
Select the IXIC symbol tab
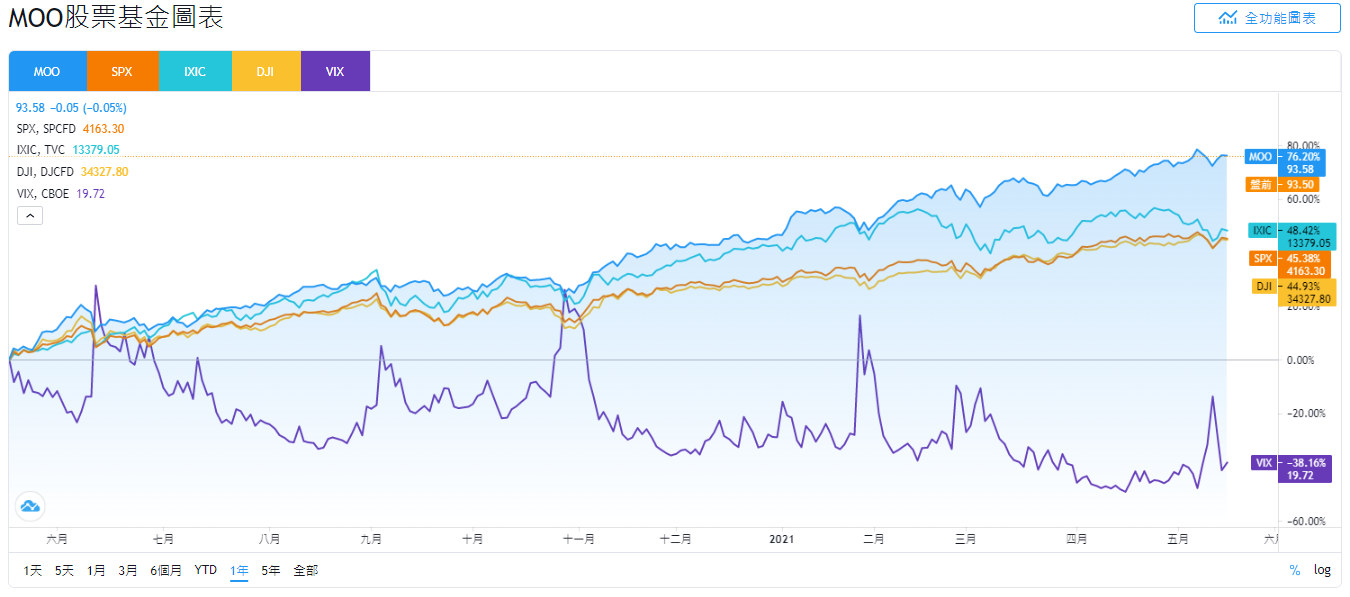pyautogui.click(x=195, y=71)
